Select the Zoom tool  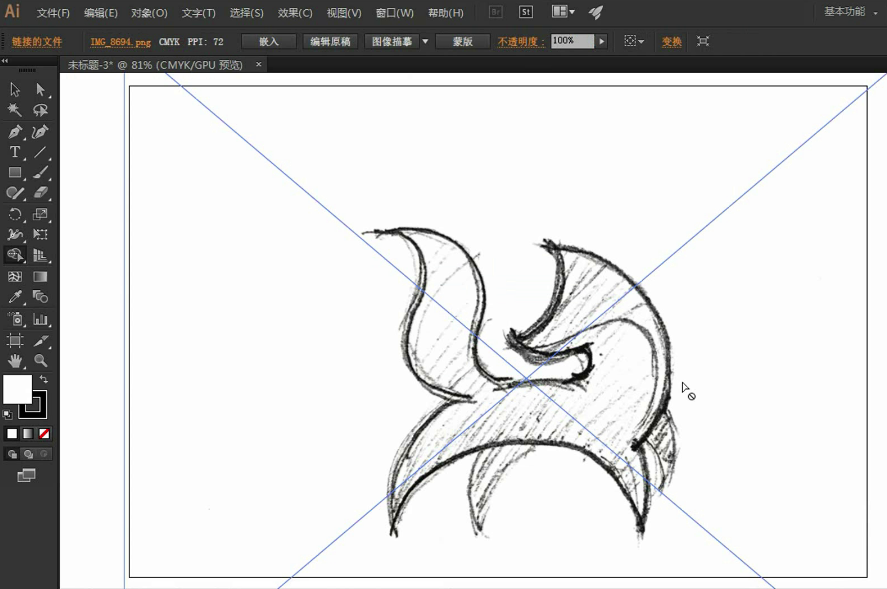point(40,360)
